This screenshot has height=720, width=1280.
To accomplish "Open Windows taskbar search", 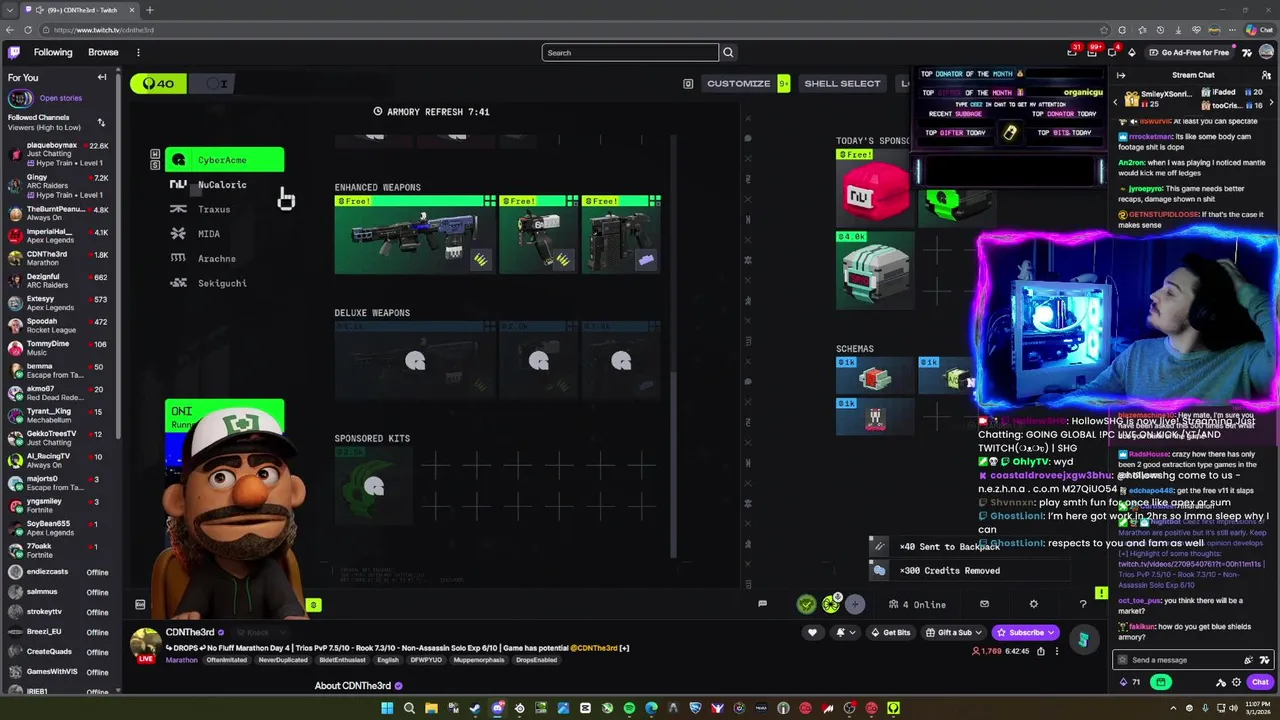I will coord(409,708).
